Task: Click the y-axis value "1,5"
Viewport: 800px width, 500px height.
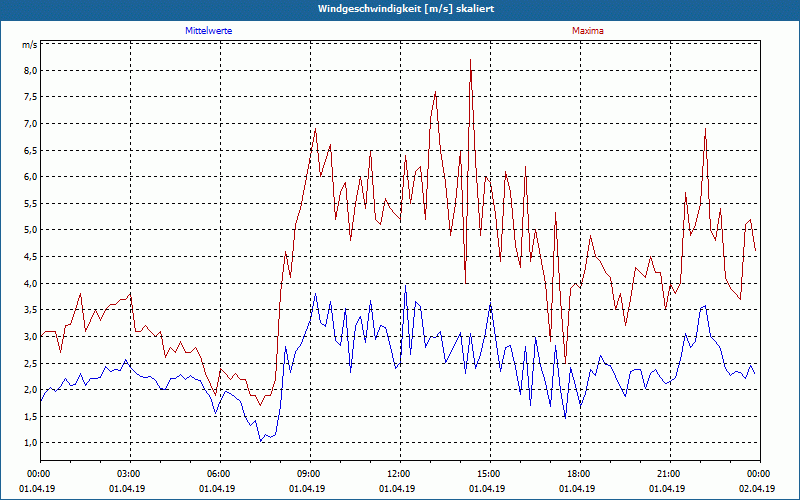Action: point(32,416)
